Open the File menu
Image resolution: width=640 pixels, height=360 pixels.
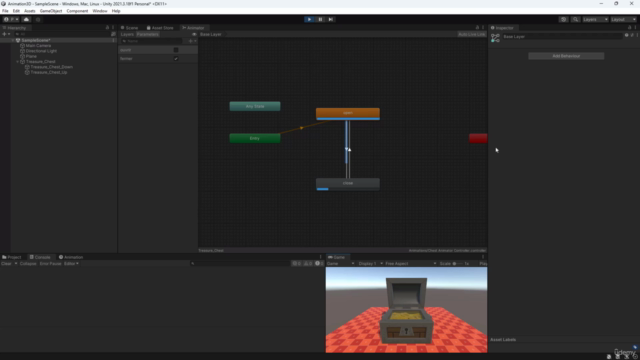5,11
